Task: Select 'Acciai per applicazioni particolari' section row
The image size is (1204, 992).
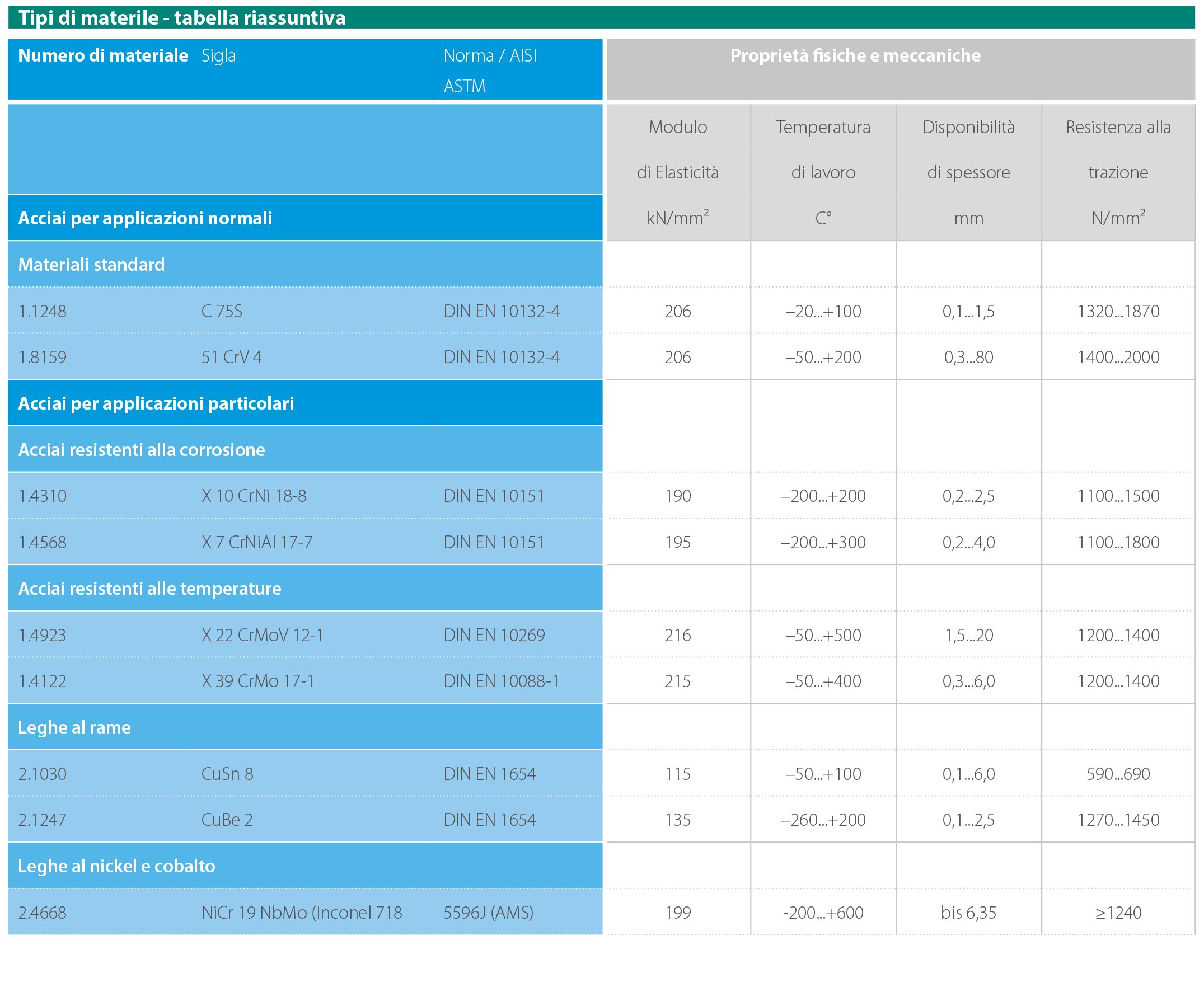Action: pyautogui.click(x=156, y=403)
